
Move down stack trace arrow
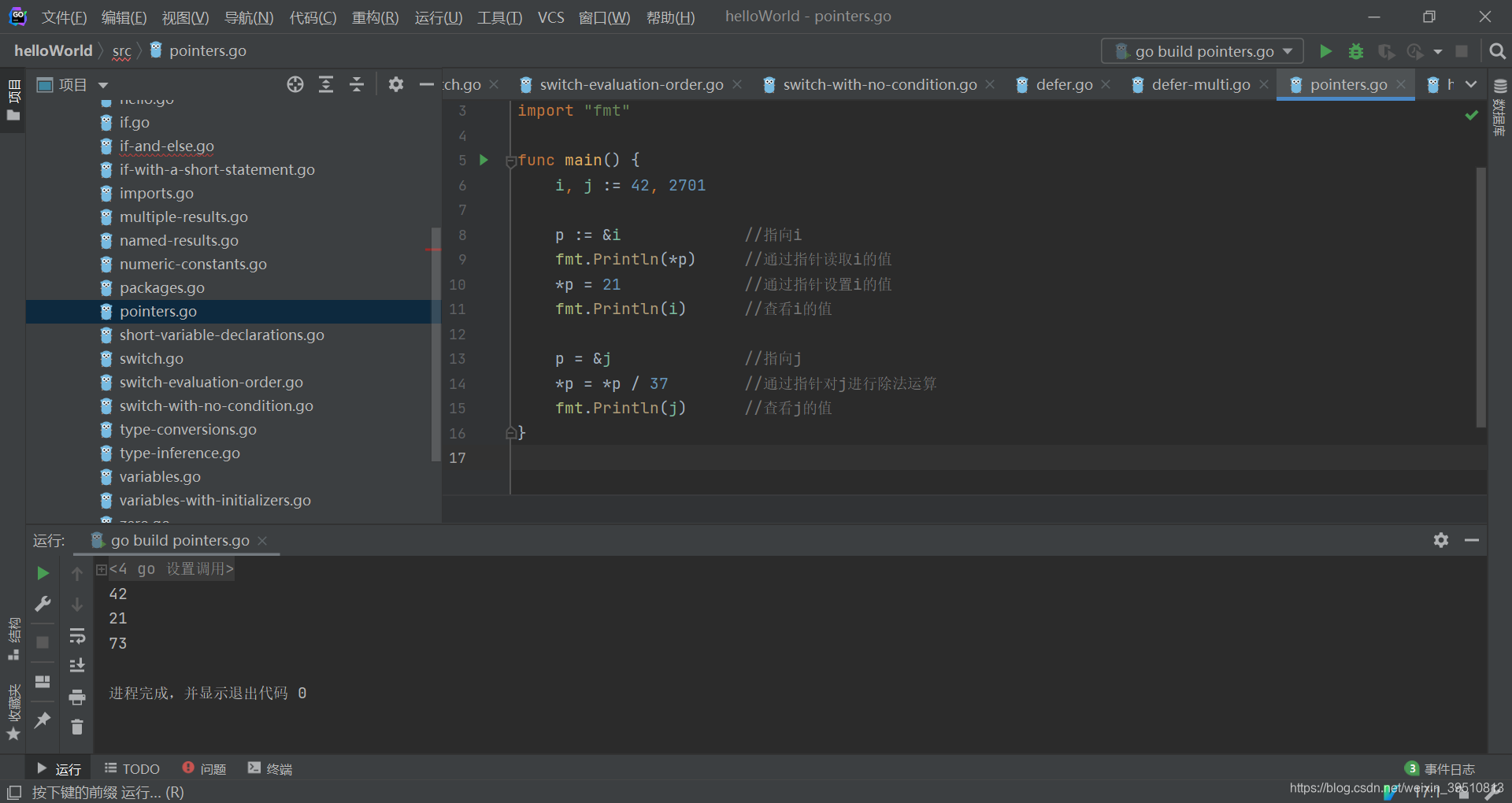77,605
